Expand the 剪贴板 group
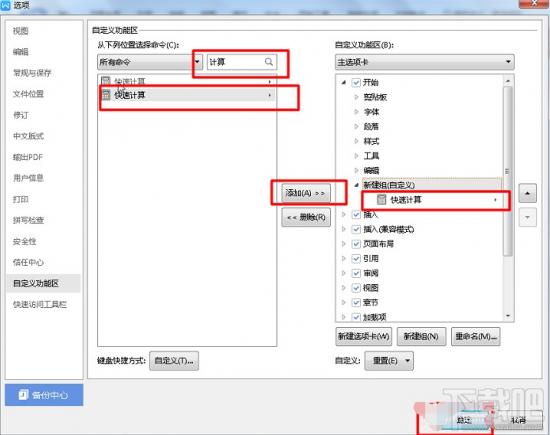550x435 pixels. coord(356,97)
